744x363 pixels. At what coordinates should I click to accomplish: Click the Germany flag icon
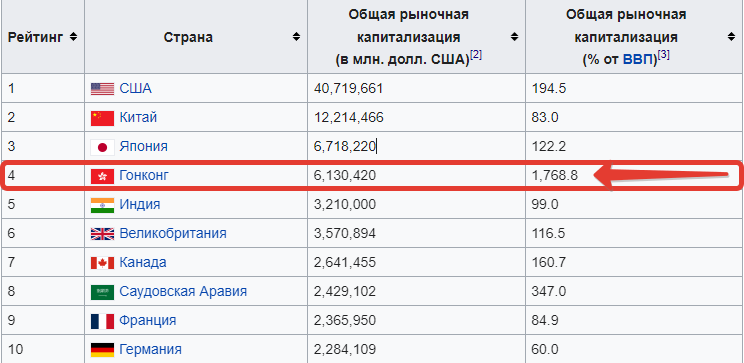pyautogui.click(x=102, y=350)
